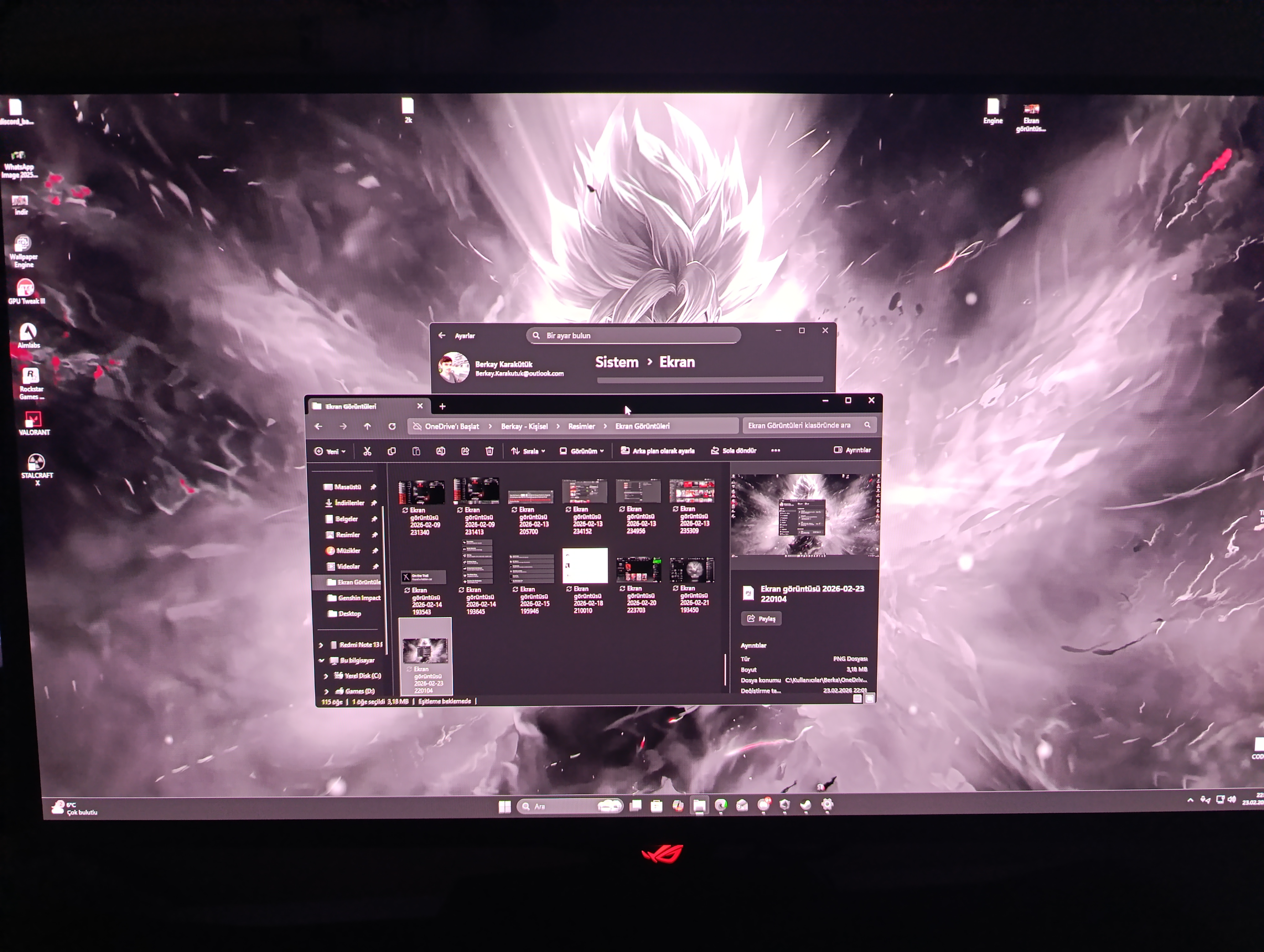
Task: Click the Cut scissors icon in File Explorer
Action: (368, 451)
